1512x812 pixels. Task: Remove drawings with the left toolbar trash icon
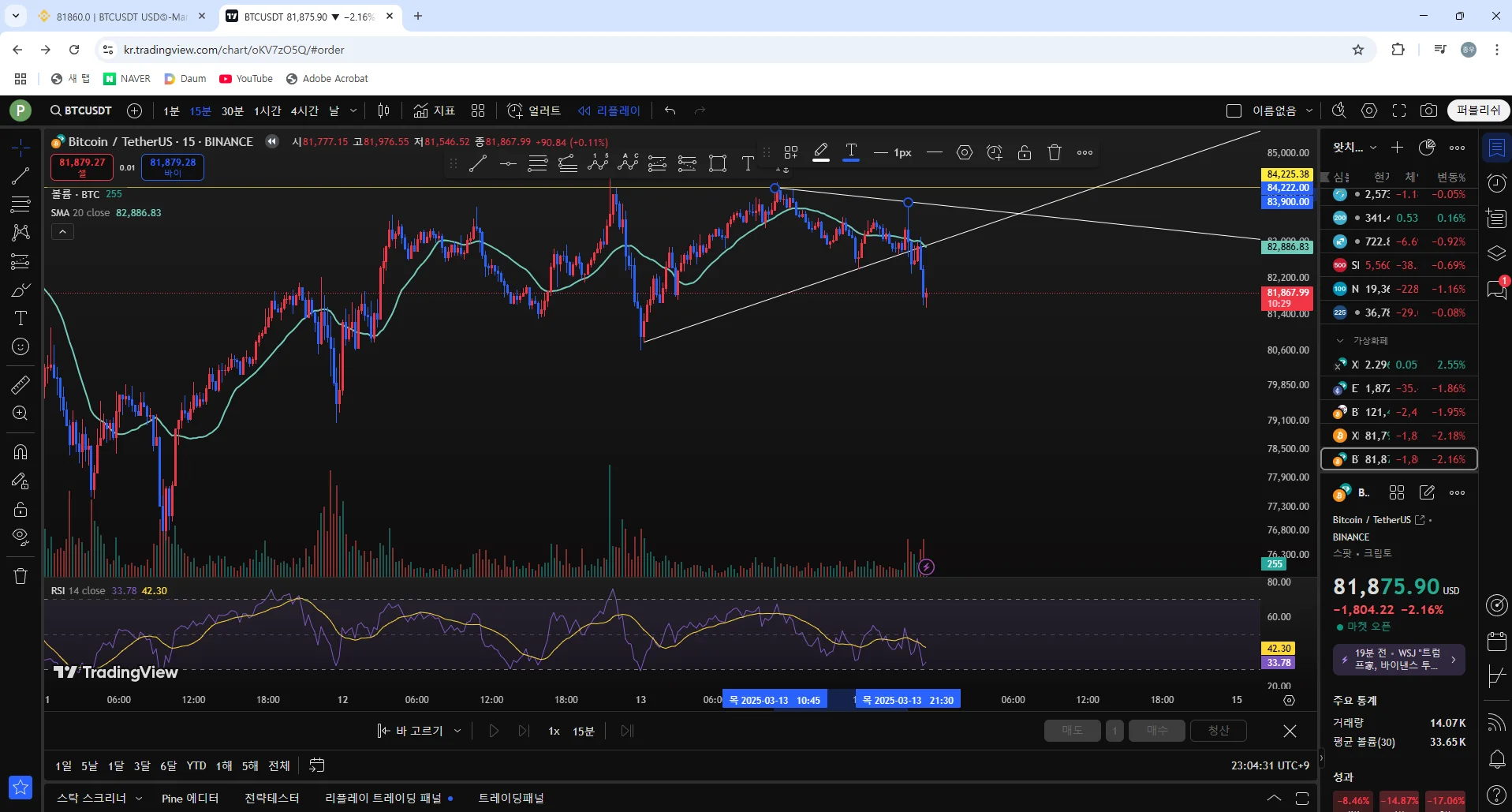21,575
